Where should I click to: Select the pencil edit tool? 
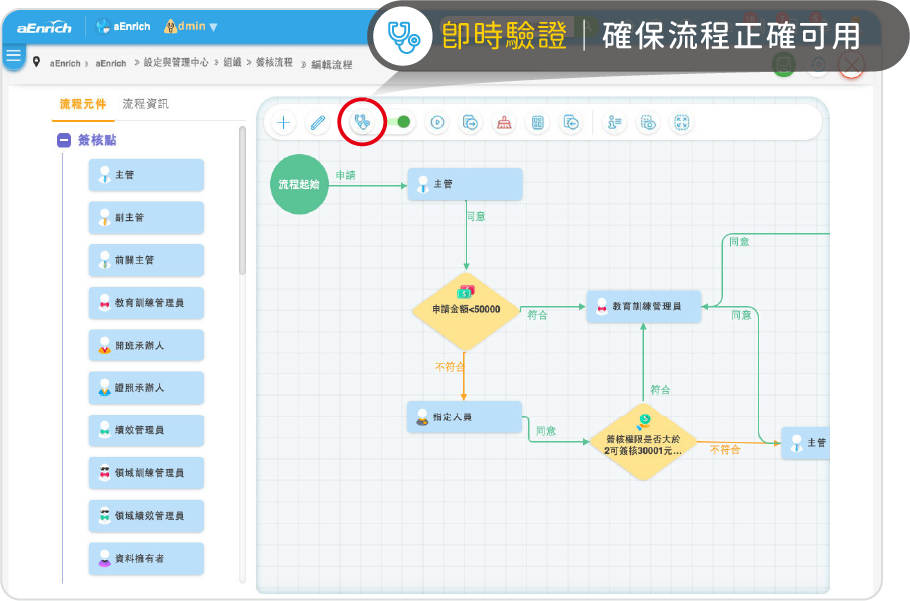tap(317, 122)
